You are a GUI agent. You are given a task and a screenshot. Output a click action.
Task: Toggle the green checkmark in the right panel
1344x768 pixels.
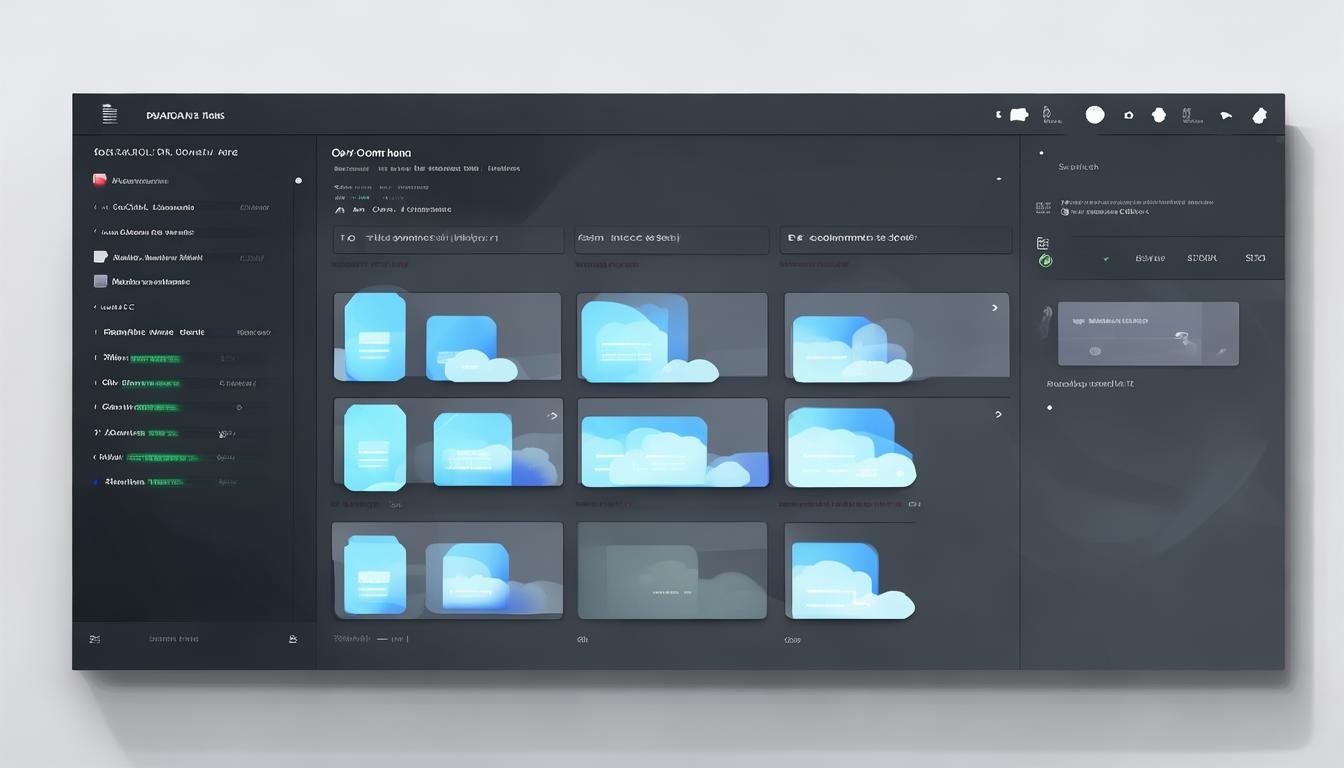1106,259
